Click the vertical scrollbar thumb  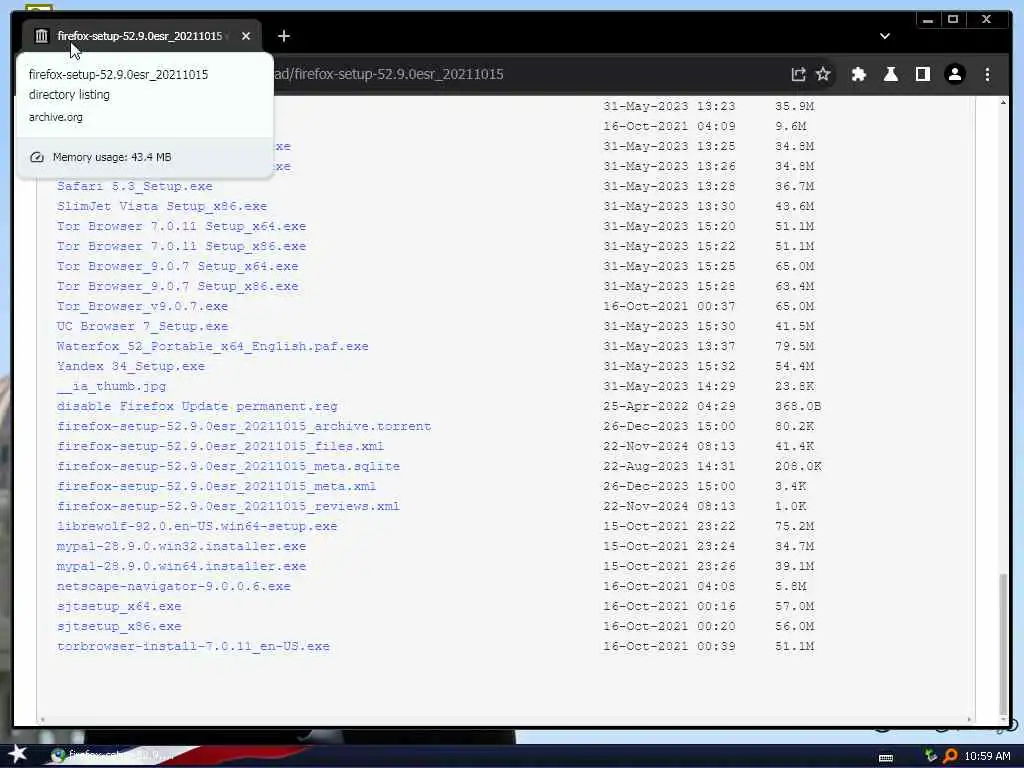click(x=1003, y=644)
